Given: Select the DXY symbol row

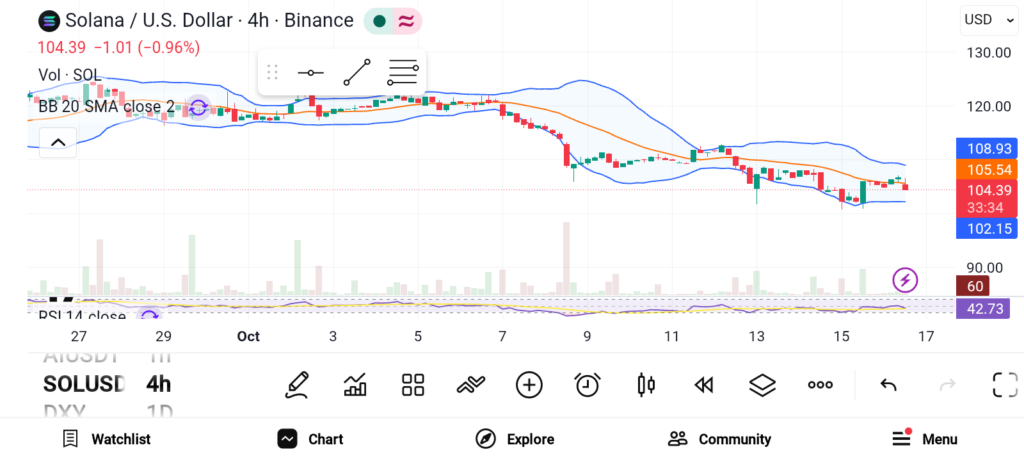Looking at the screenshot, I should click(108, 411).
